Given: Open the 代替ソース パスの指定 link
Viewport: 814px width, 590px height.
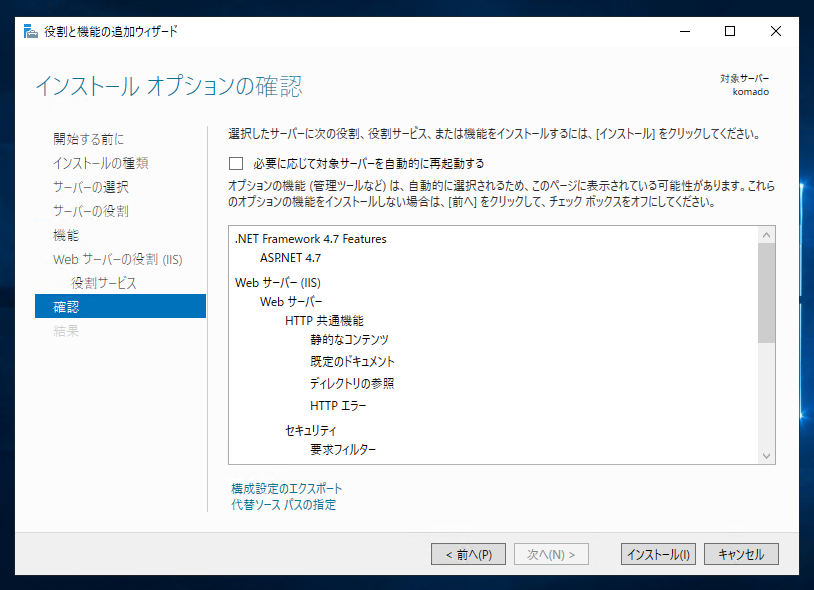Looking at the screenshot, I should coord(283,504).
